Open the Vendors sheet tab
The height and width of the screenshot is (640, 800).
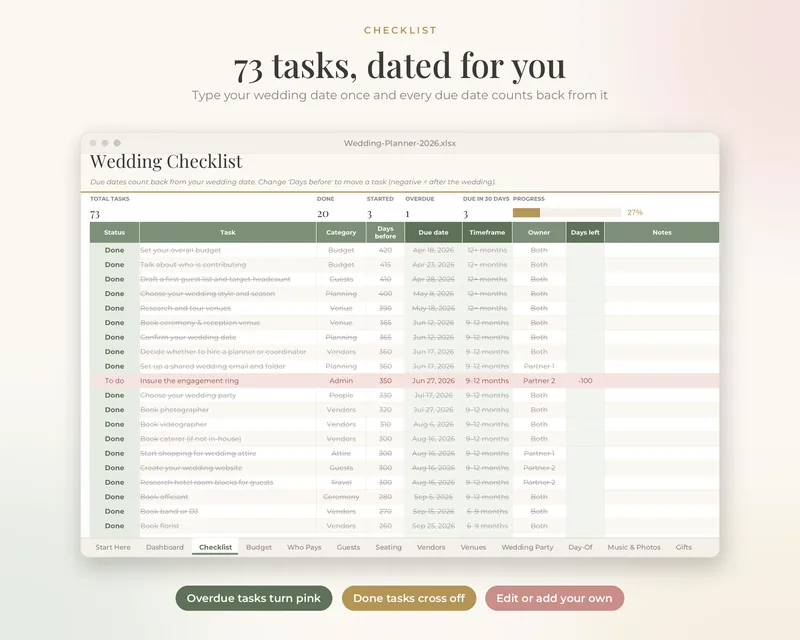(431, 547)
